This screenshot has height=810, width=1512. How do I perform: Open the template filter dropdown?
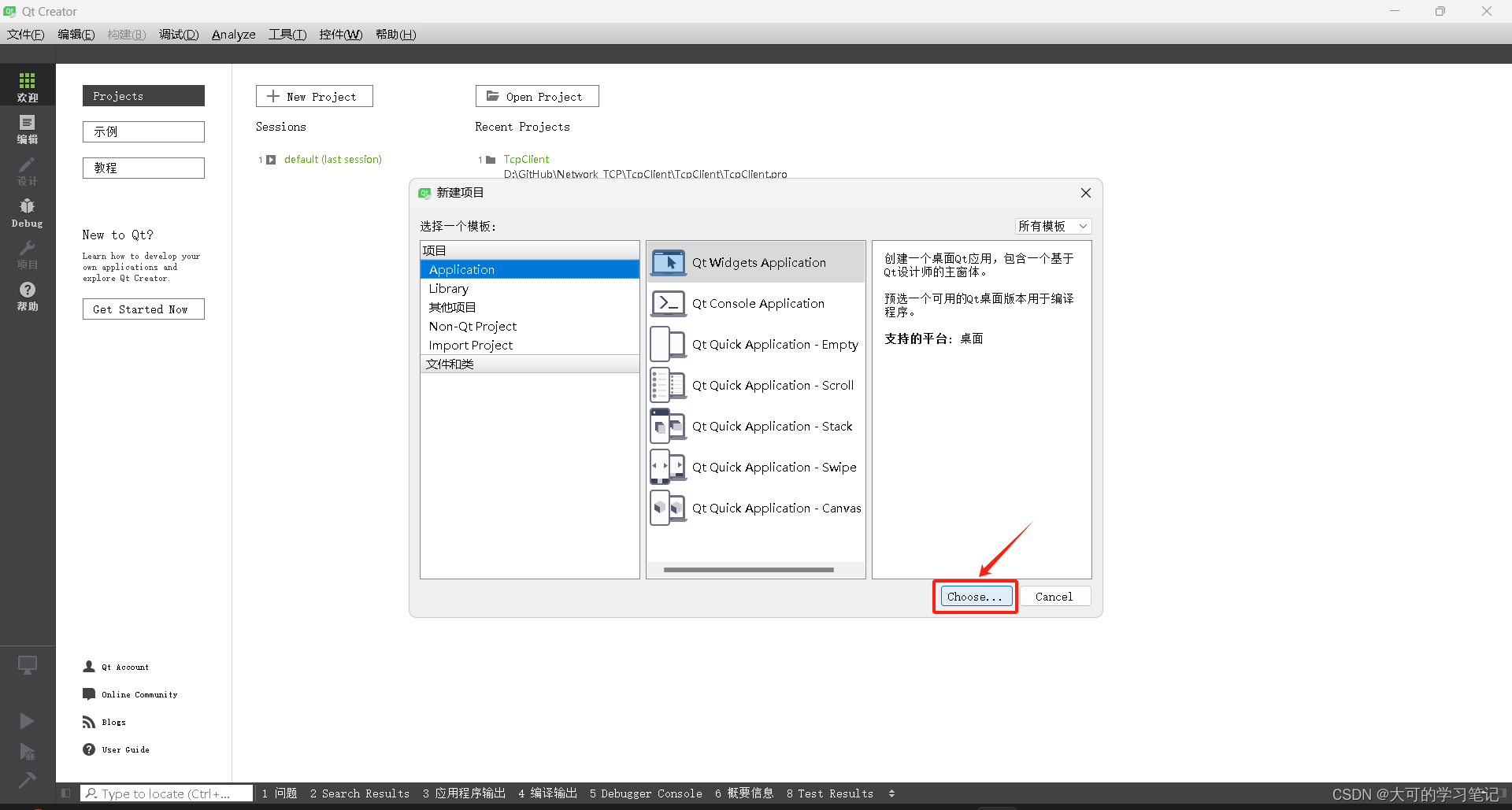point(1053,226)
